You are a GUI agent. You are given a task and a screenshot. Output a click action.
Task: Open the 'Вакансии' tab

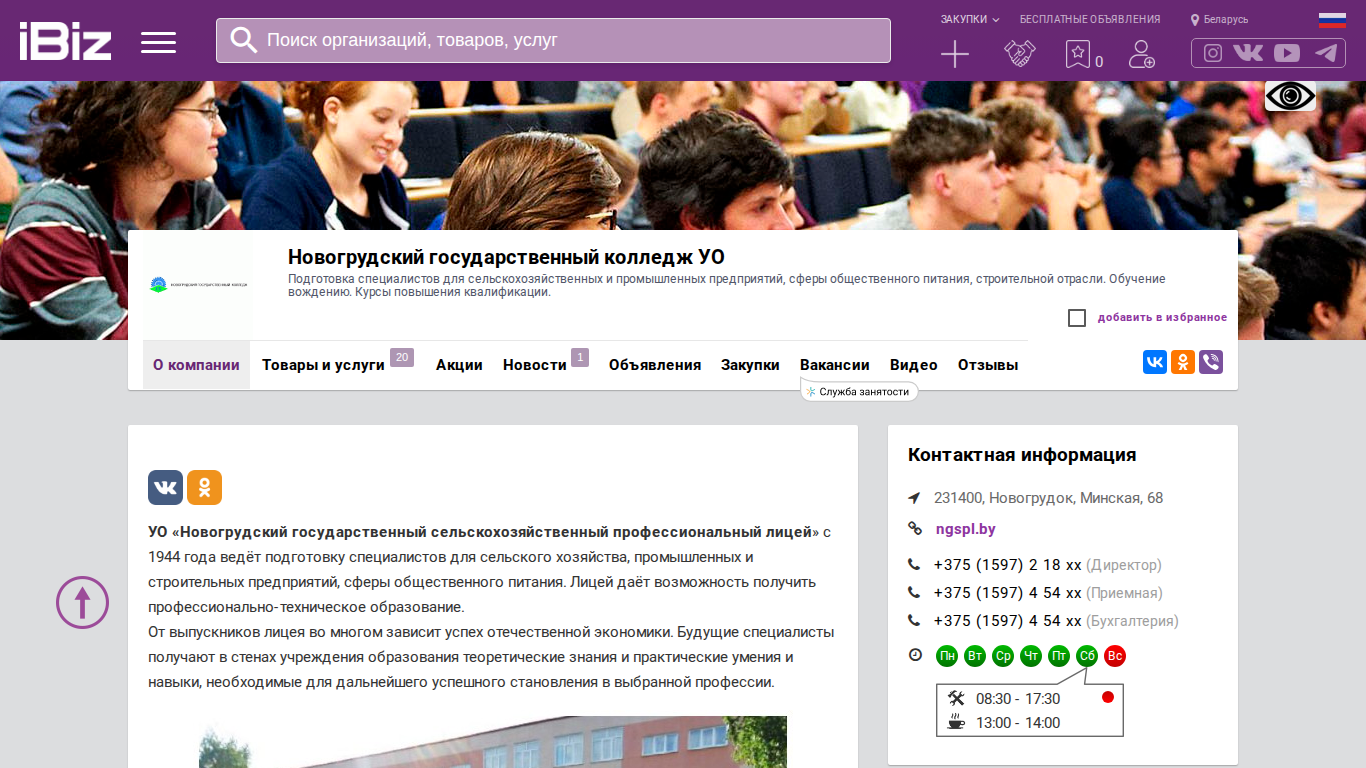coord(835,365)
